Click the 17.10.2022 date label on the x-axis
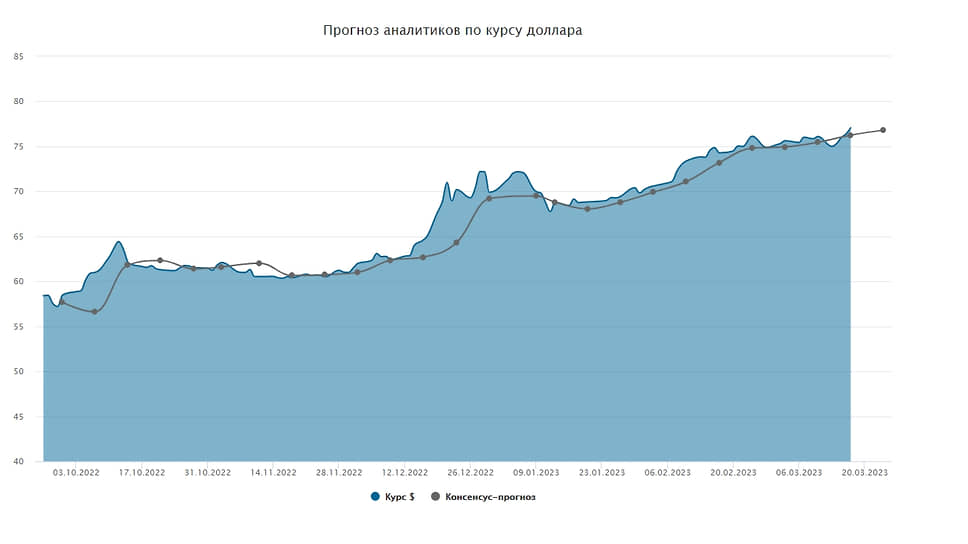 pos(141,472)
